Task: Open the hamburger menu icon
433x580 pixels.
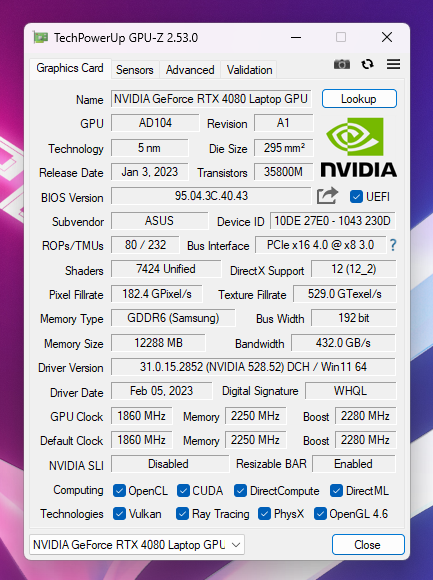Action: coord(393,64)
